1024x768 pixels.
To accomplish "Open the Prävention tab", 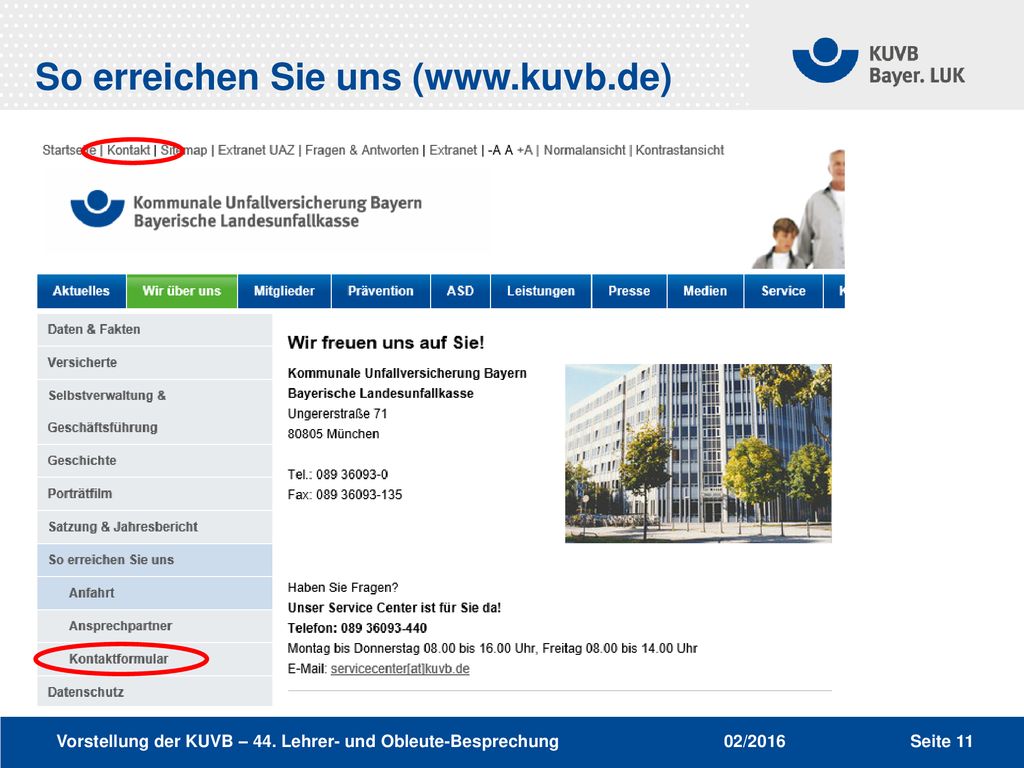I will [x=381, y=291].
